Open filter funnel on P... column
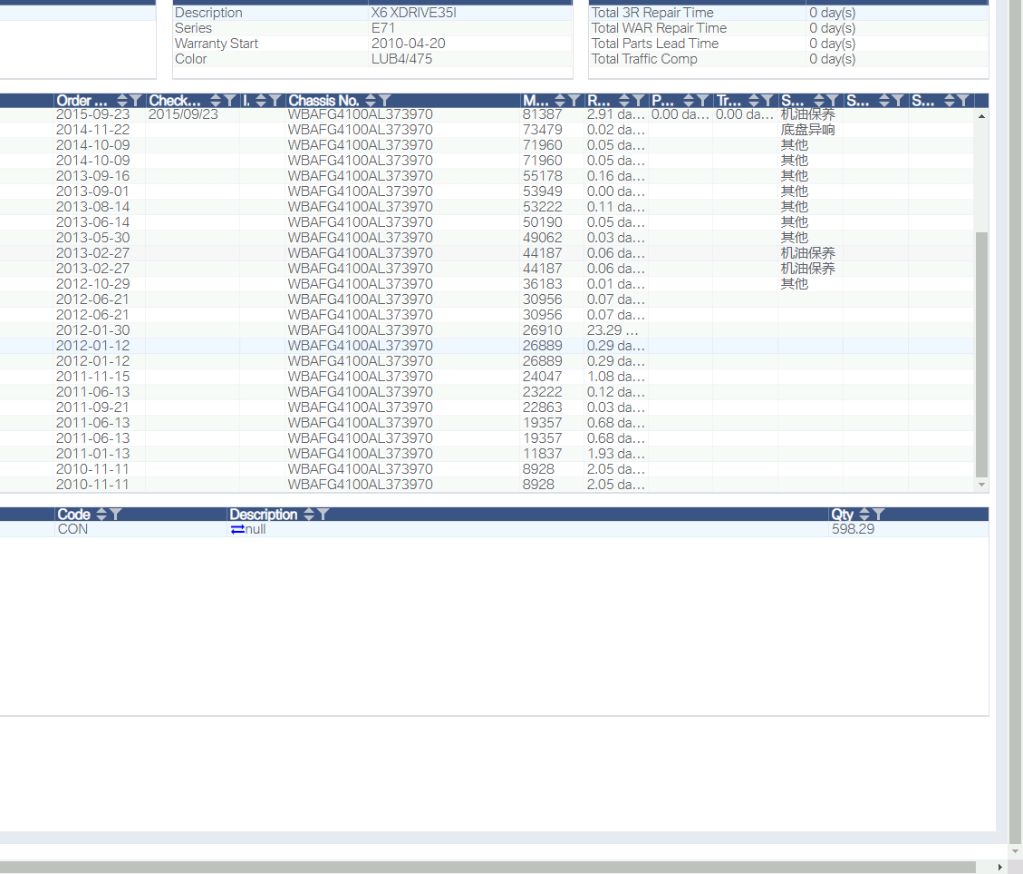Screen dimensions: 1023x874 703,100
